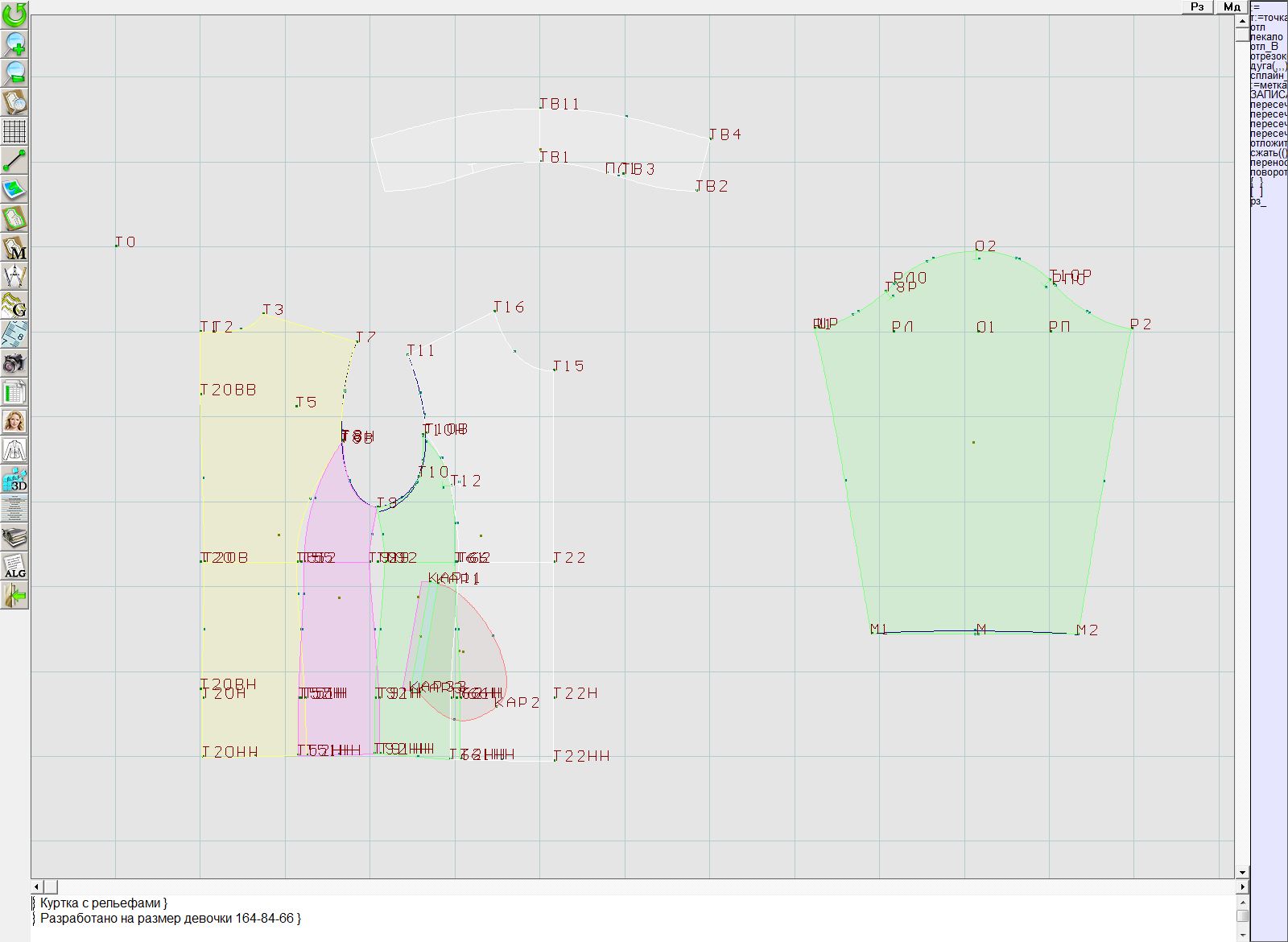Open the woman portrait icon
The width and height of the screenshot is (1288, 942).
coord(14,421)
